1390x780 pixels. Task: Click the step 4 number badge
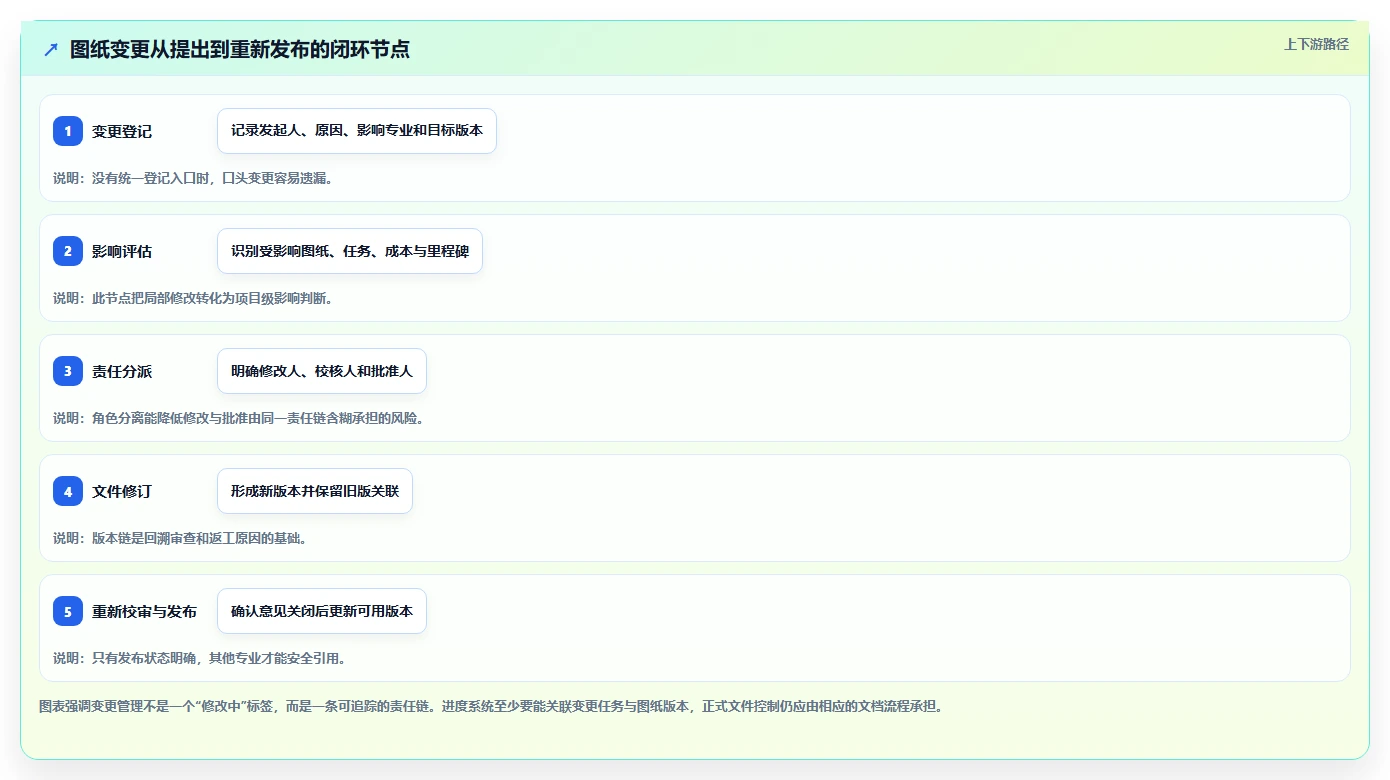[68, 491]
